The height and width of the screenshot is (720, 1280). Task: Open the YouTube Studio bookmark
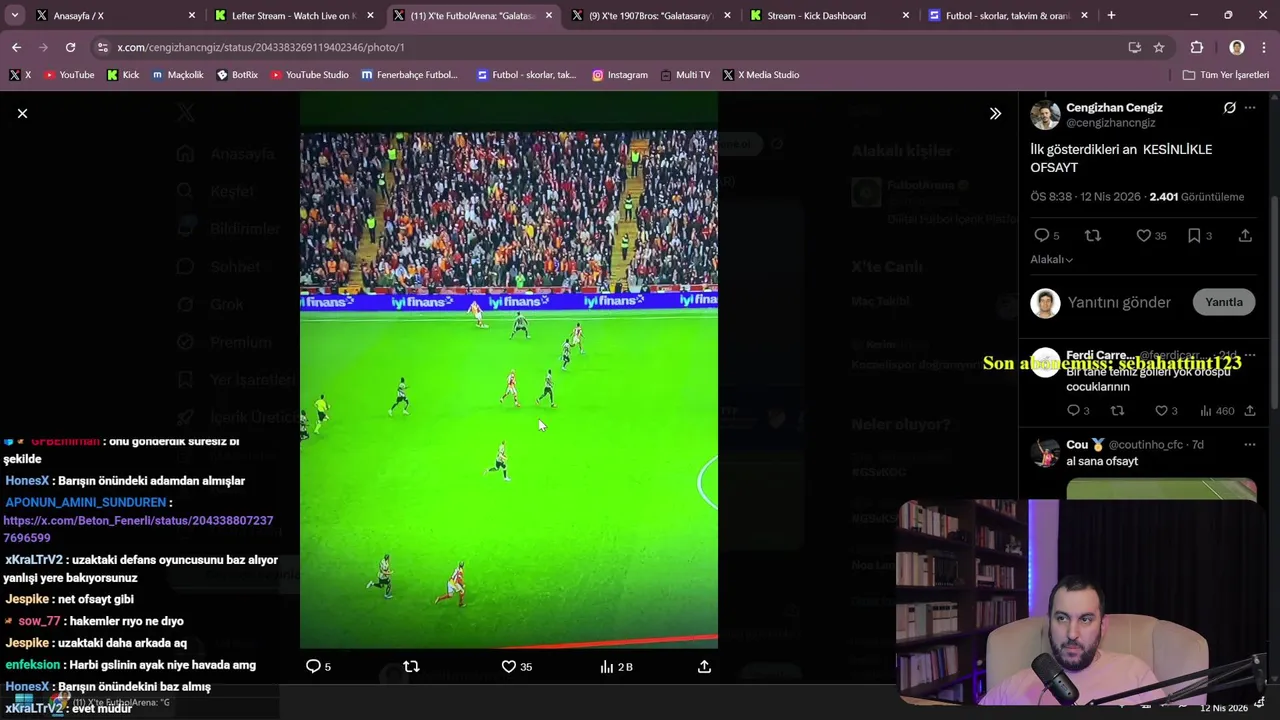[x=309, y=75]
